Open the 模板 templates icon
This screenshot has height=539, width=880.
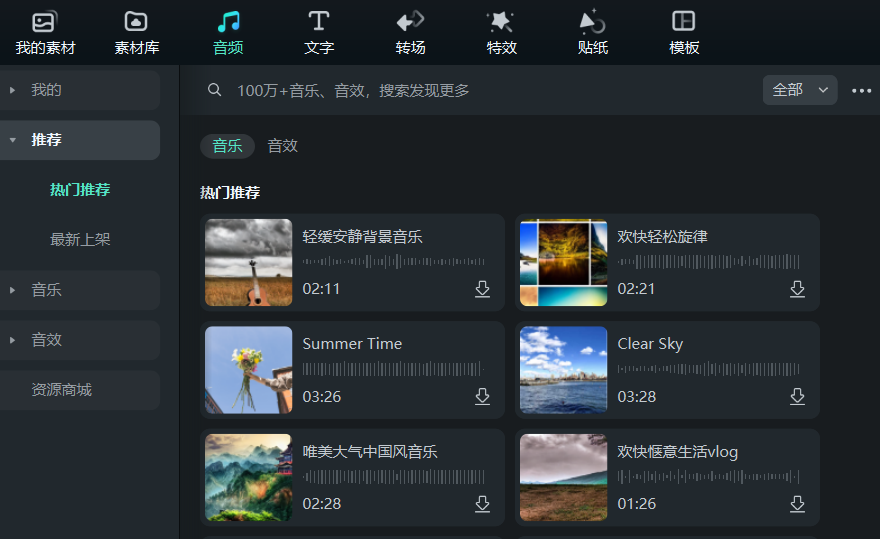click(684, 21)
